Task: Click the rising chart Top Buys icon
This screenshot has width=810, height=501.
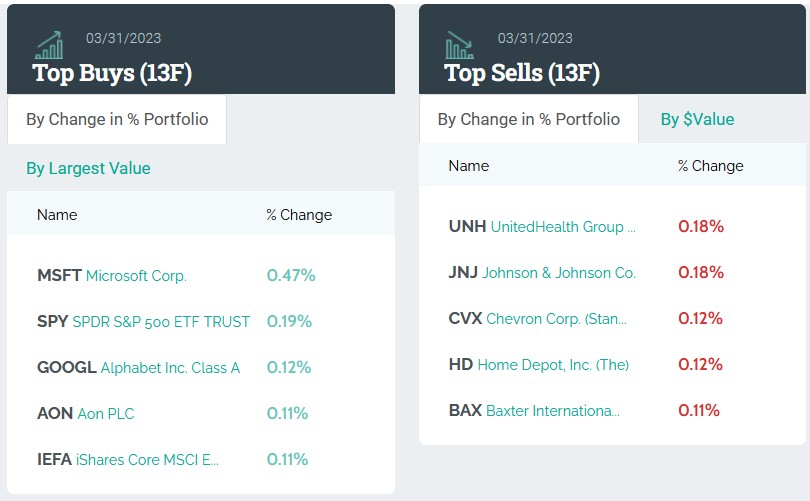Action: [x=49, y=45]
